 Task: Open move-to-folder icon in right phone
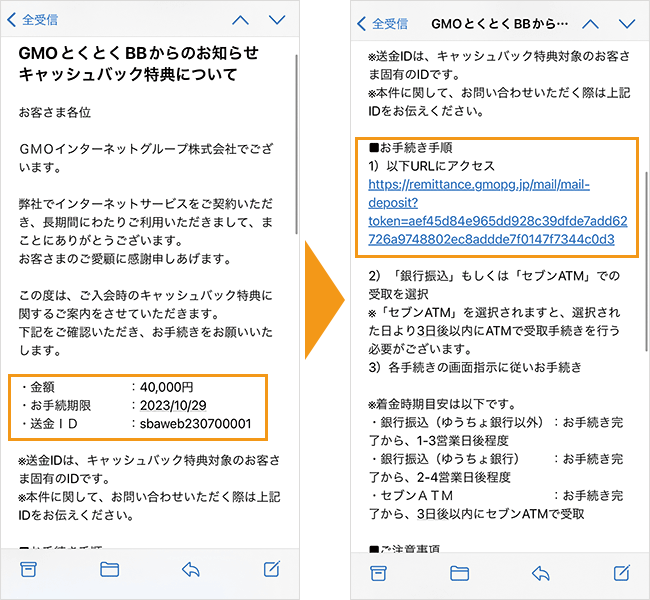coord(460,573)
